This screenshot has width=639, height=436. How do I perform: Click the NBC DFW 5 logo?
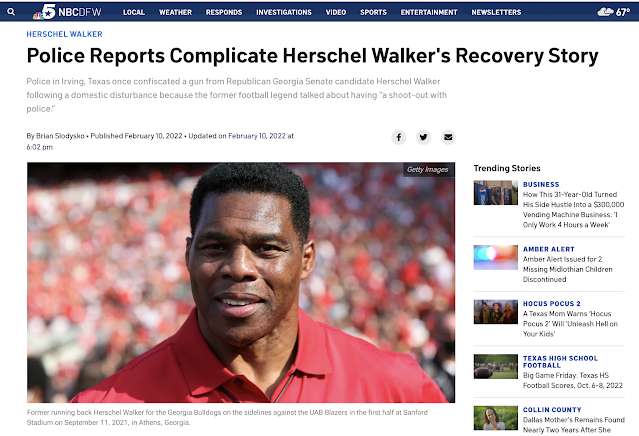pyautogui.click(x=67, y=12)
